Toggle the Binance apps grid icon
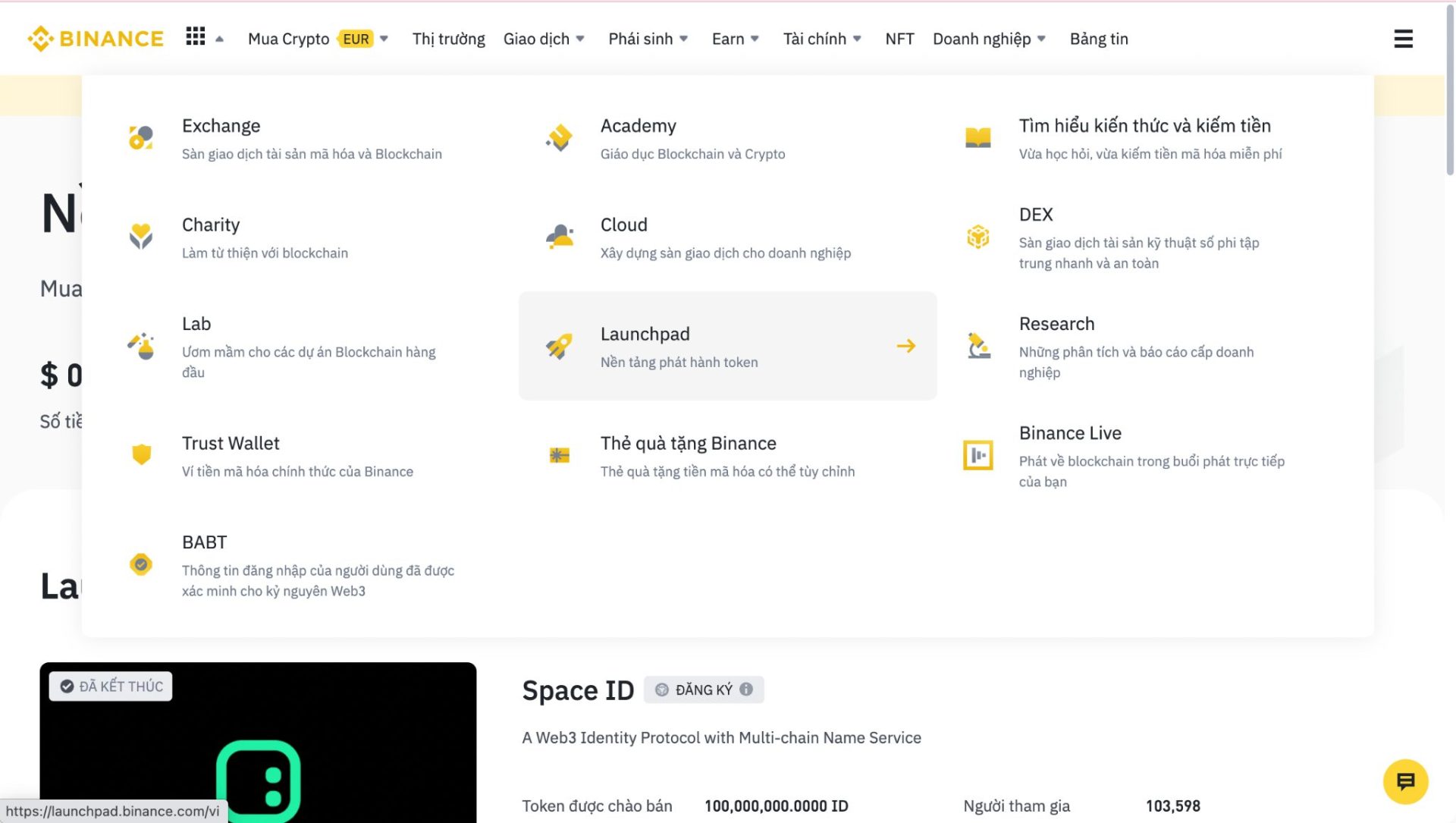Screen dimensions: 1456x823 196,37
